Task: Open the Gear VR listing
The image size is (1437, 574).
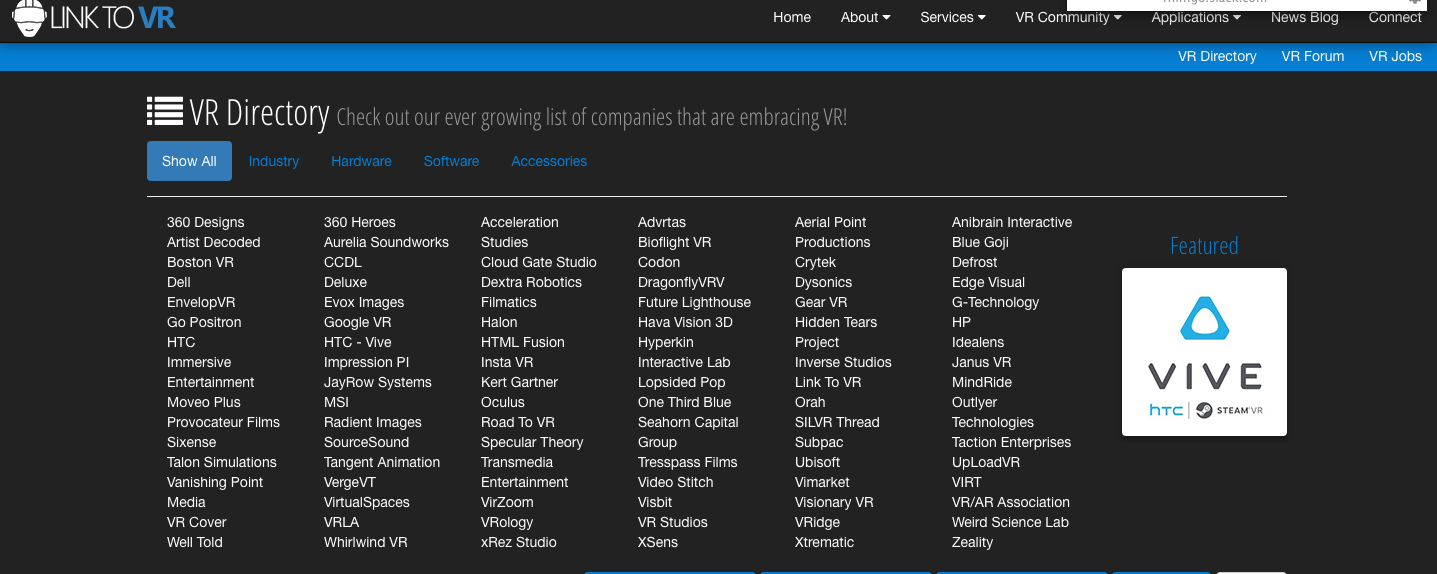Action: (x=821, y=302)
